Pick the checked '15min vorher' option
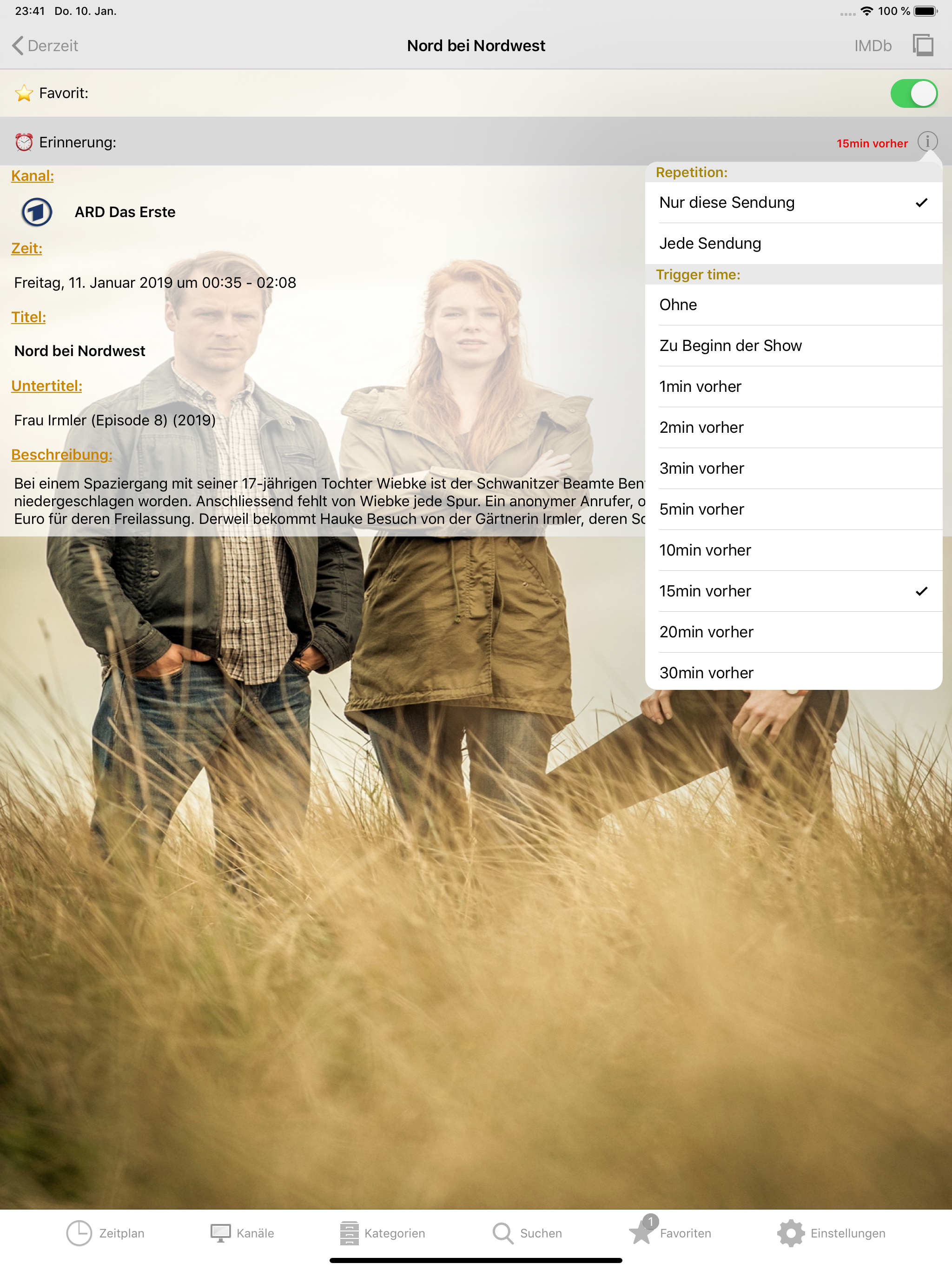The image size is (952, 1270). (793, 591)
